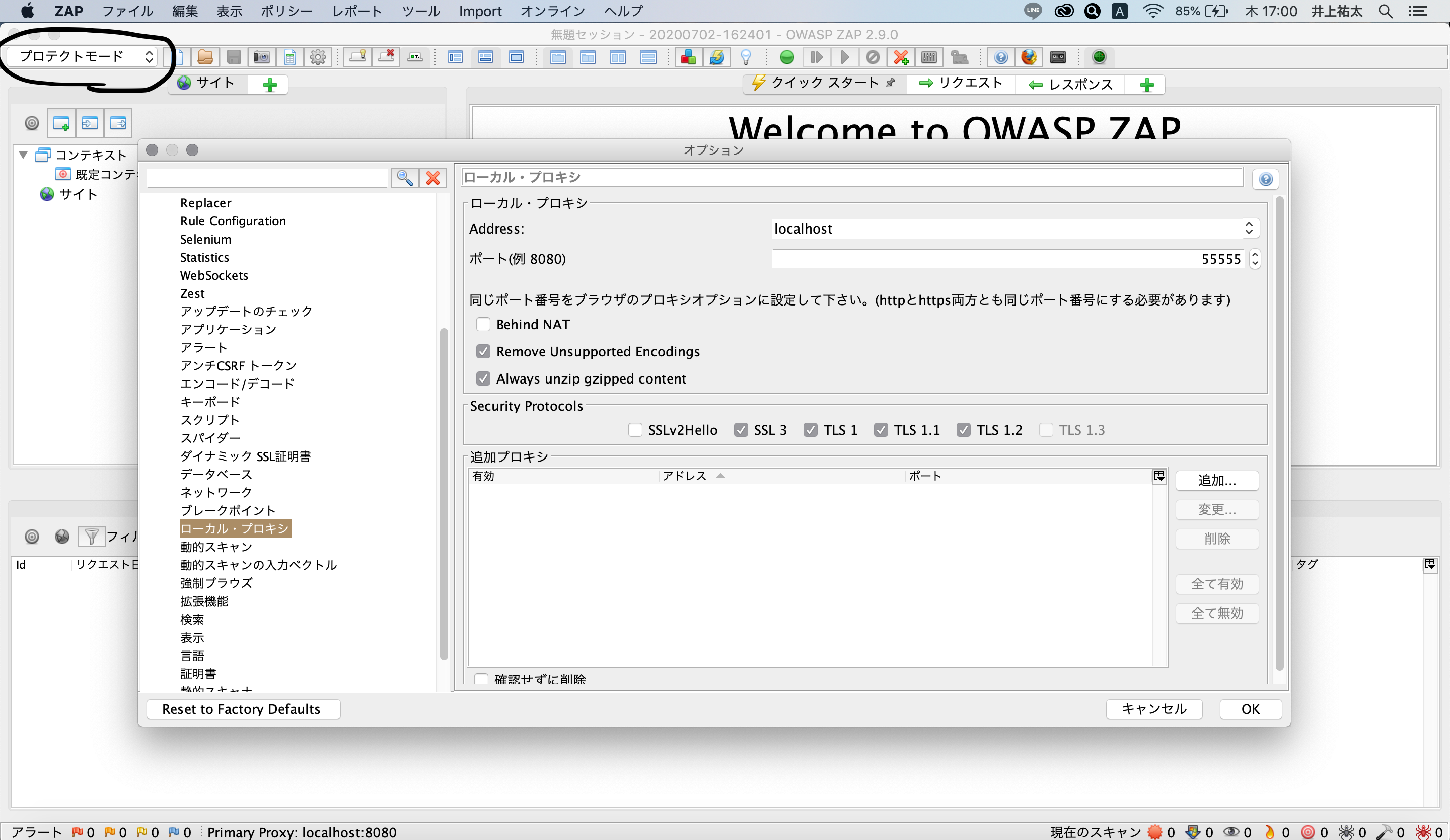This screenshot has height=840, width=1450.
Task: Select ネットワーク in options list
Action: [216, 493]
